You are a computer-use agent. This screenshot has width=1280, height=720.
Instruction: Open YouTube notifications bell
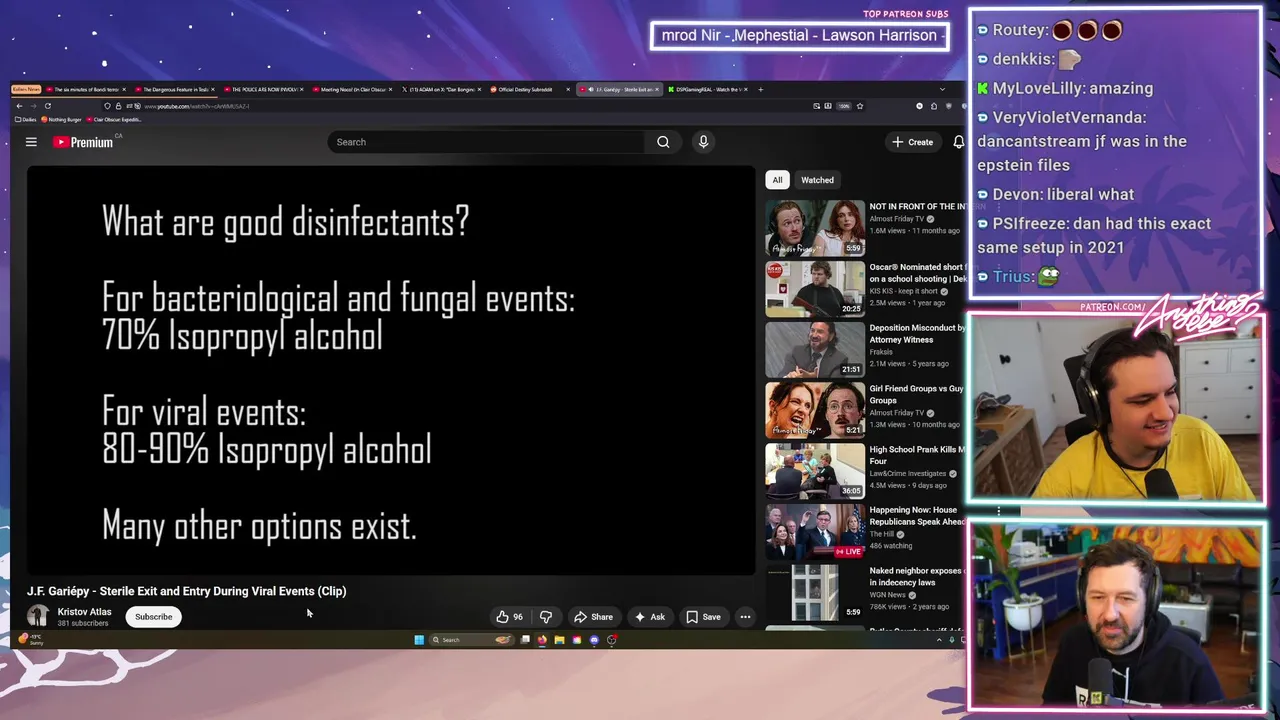(958, 142)
